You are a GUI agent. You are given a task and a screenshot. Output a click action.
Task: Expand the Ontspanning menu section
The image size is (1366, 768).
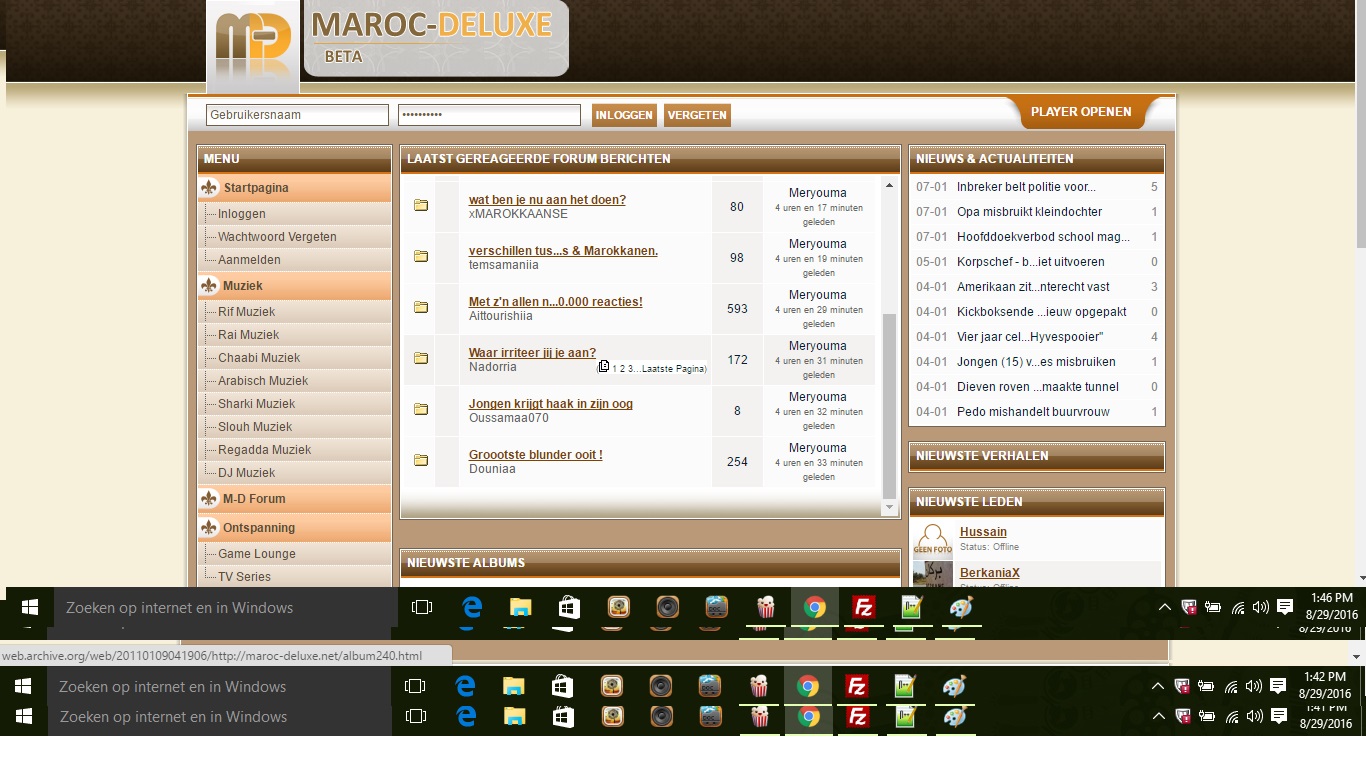(259, 528)
